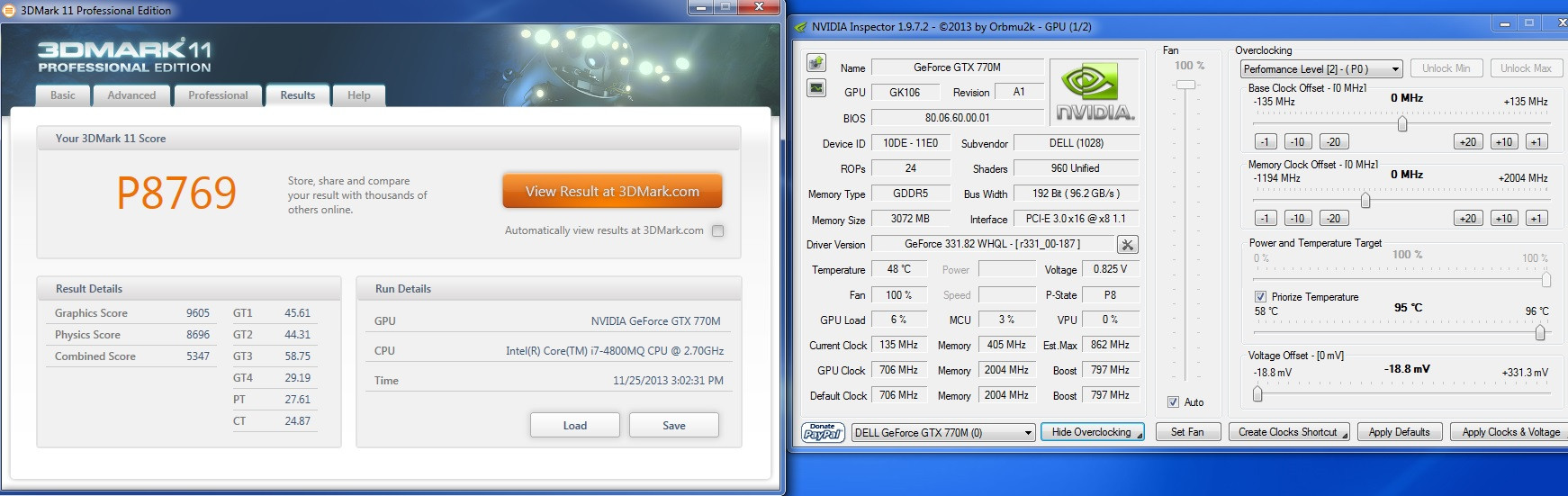Uncheck Priorize Temperature option
Viewport: 1568px width, 496px height.
pos(1260,297)
